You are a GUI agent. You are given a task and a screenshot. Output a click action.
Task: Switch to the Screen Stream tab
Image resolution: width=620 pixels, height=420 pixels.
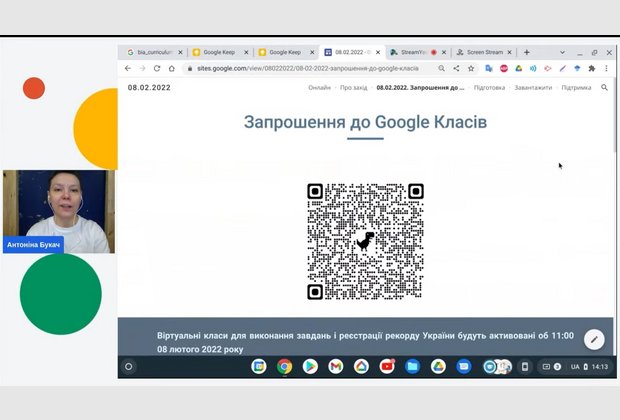[480, 52]
